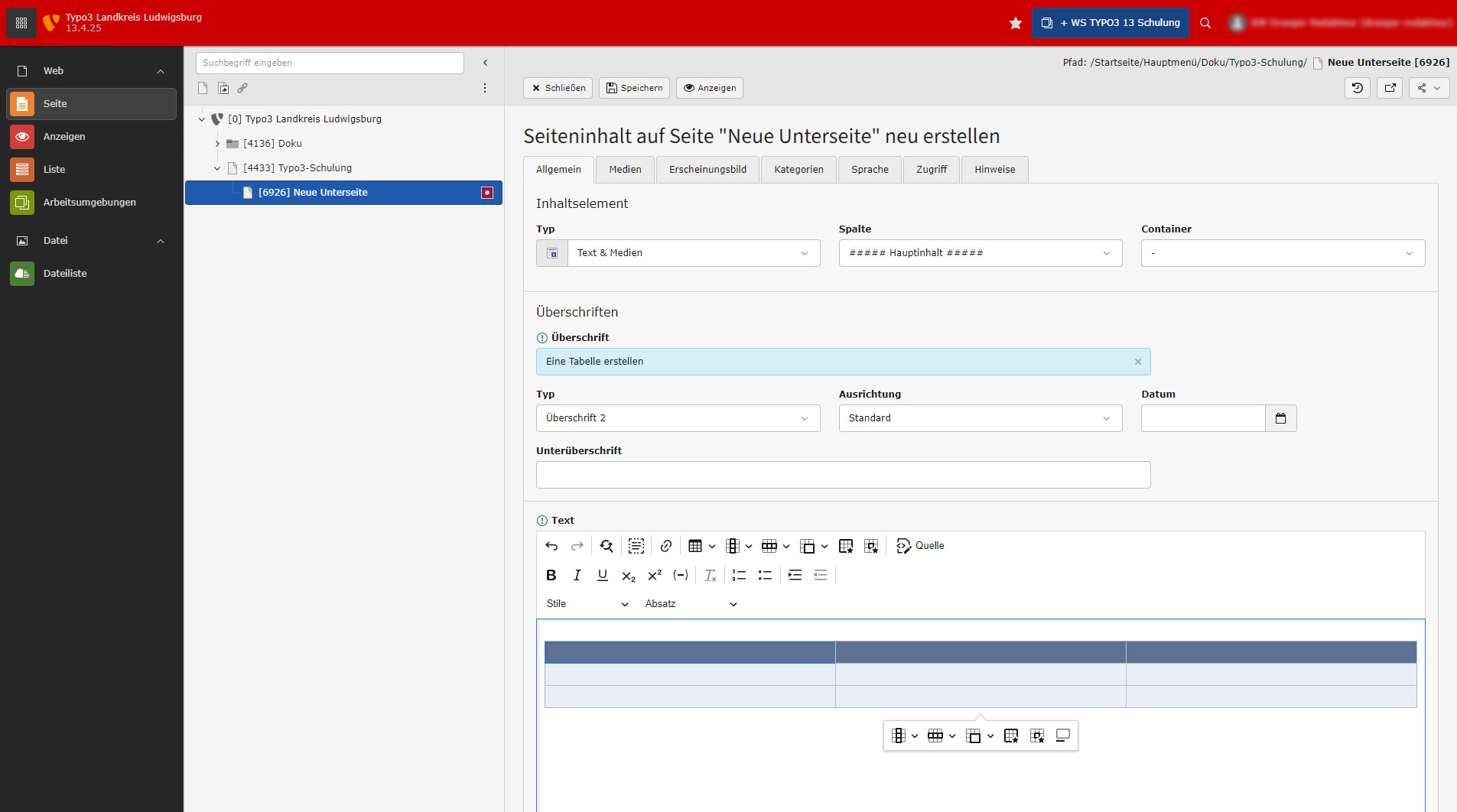The width and height of the screenshot is (1457, 812).
Task: Add page to bookmarks with star icon
Action: point(1015,23)
